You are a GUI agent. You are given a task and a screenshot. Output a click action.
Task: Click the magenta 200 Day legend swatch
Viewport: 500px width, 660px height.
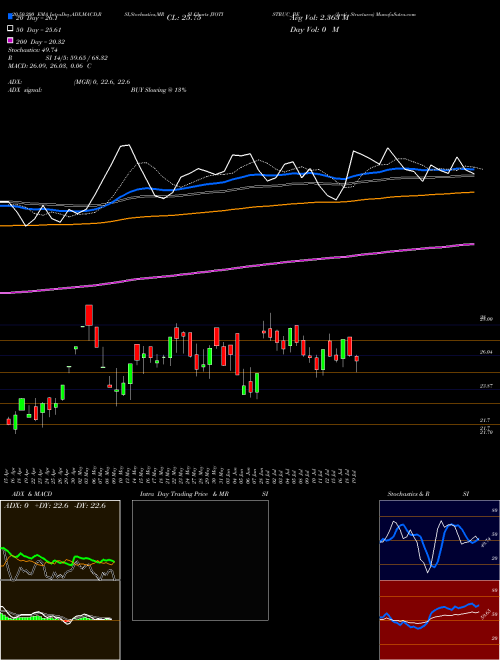[x=11, y=40]
